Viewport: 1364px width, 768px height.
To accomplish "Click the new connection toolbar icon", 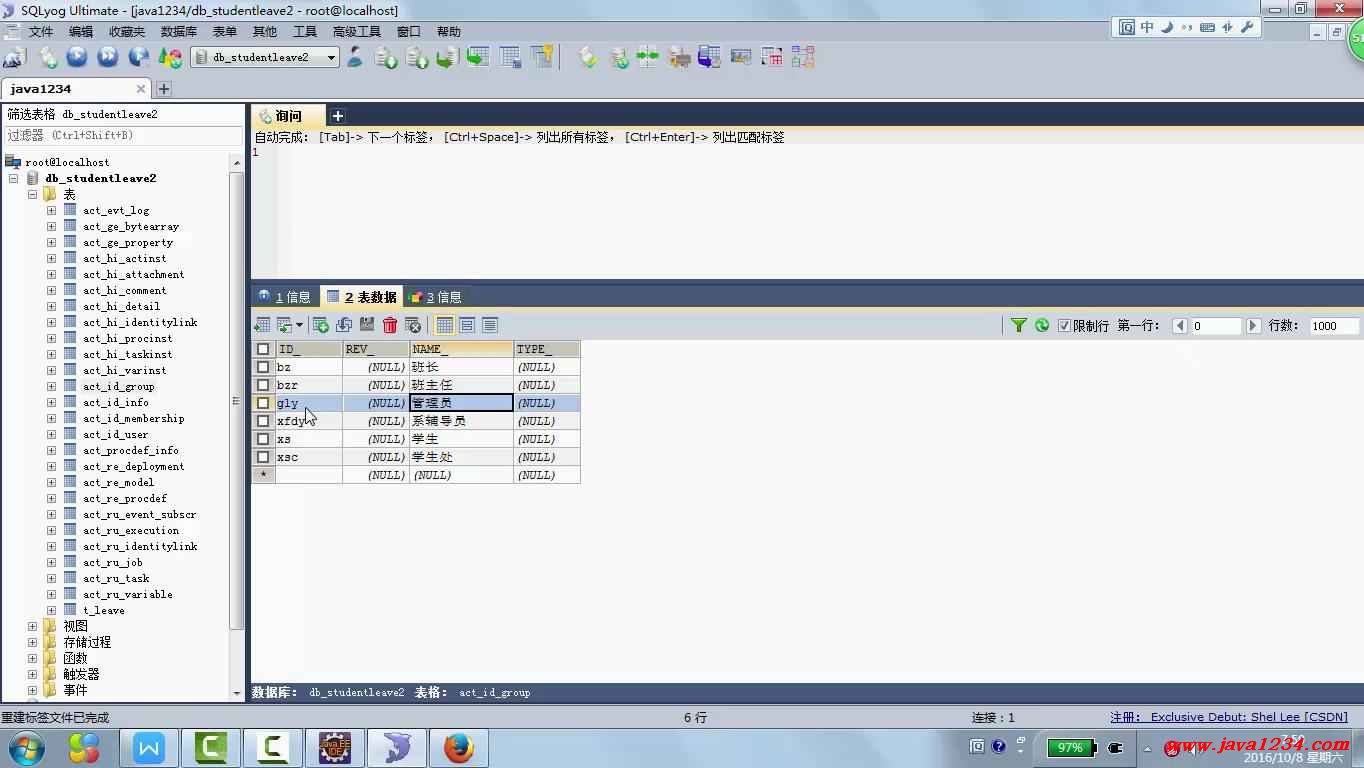I will (x=14, y=58).
